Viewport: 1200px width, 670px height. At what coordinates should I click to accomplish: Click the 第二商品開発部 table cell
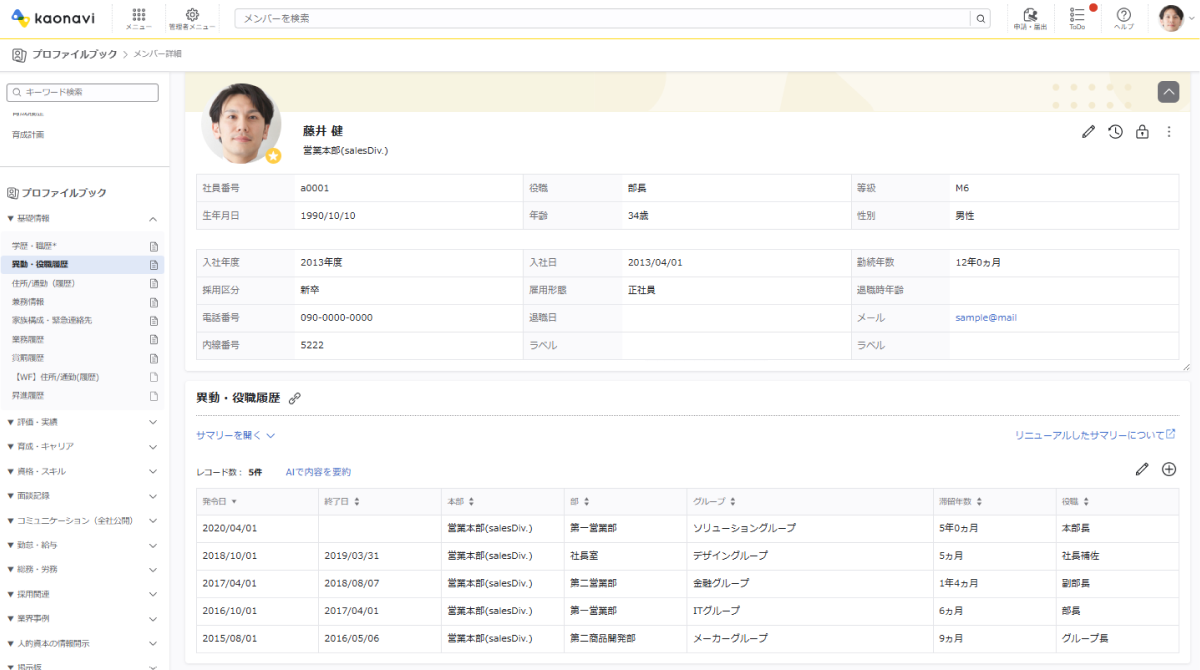[603, 637]
